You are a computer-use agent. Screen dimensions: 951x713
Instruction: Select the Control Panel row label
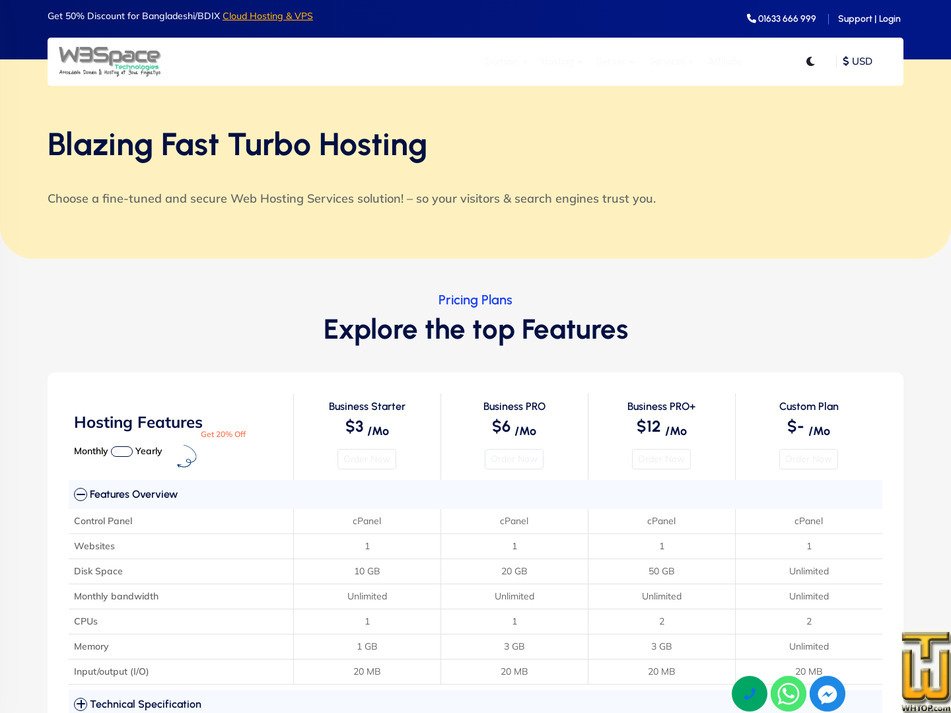(x=103, y=521)
